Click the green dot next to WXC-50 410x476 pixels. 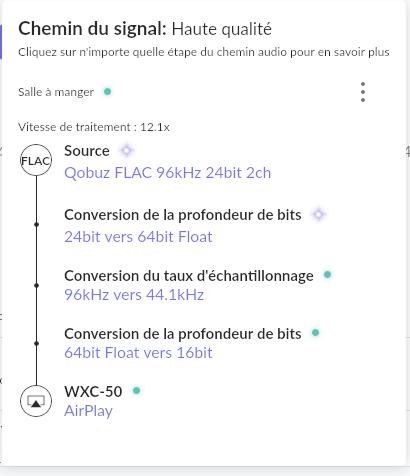click(x=136, y=390)
